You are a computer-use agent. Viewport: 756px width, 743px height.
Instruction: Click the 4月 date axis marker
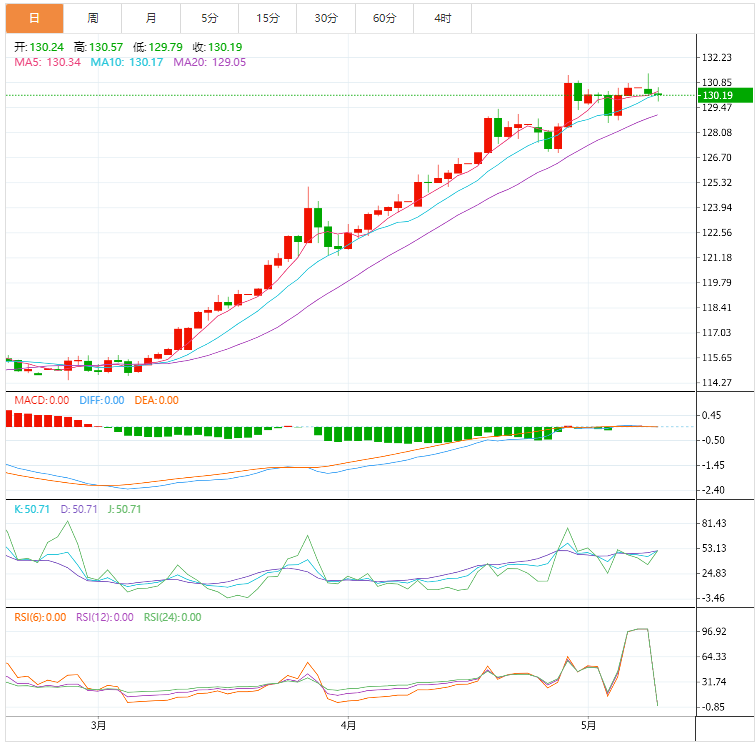[347, 725]
